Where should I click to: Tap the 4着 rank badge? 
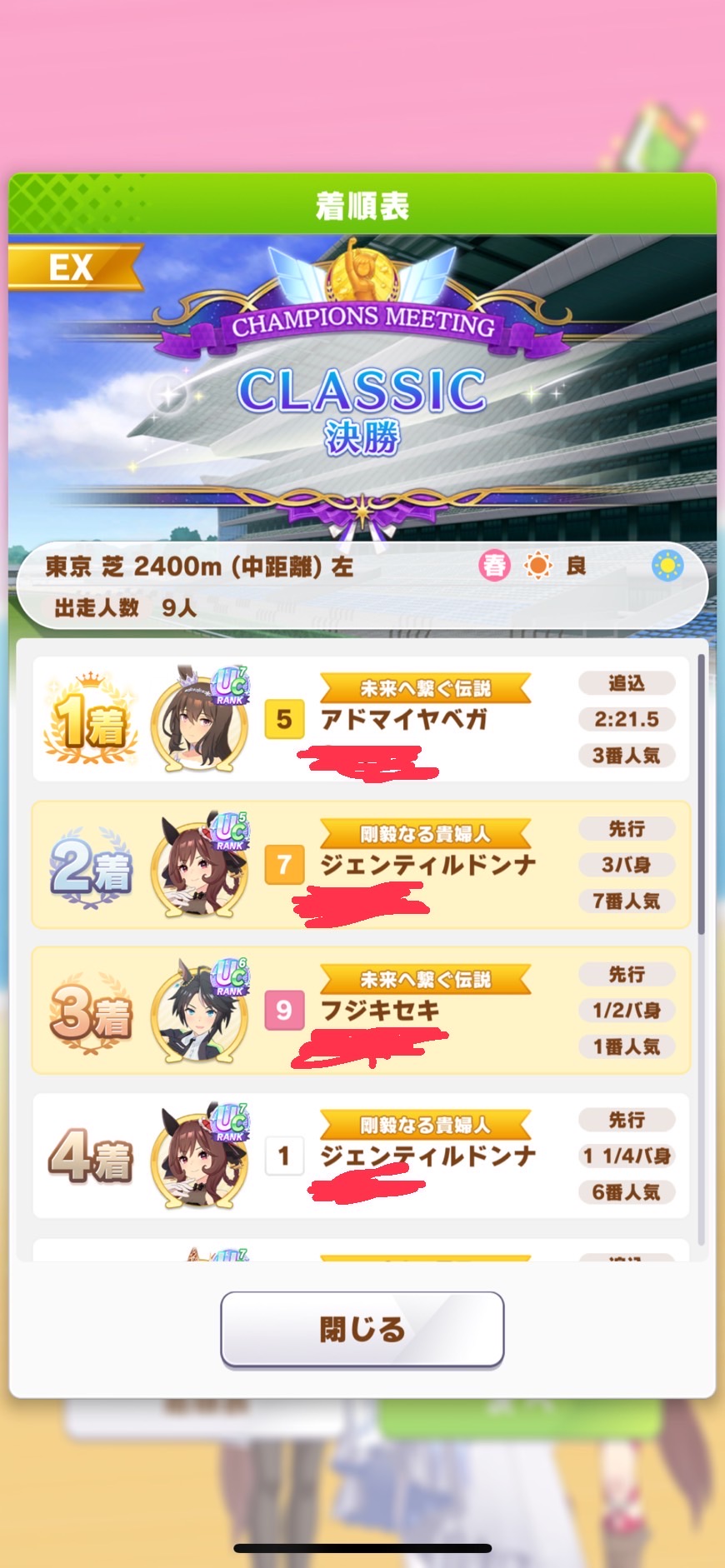click(x=90, y=1156)
